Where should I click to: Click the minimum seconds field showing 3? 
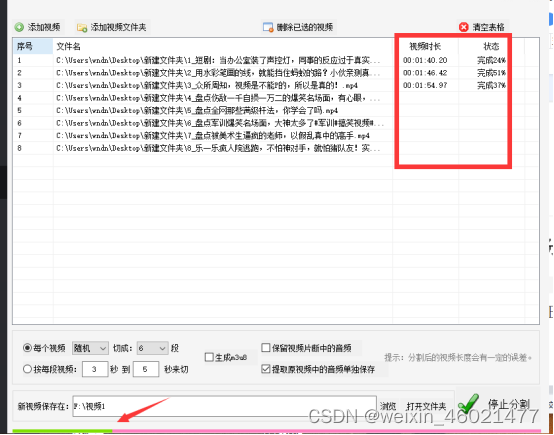(x=95, y=369)
